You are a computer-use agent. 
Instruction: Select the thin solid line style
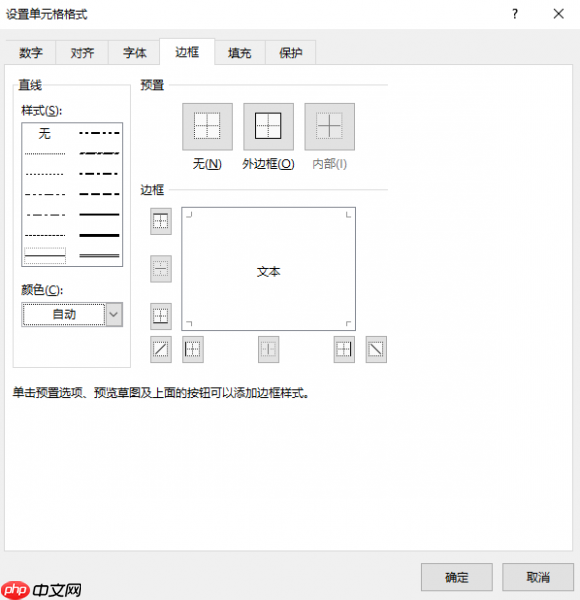[x=45, y=256]
